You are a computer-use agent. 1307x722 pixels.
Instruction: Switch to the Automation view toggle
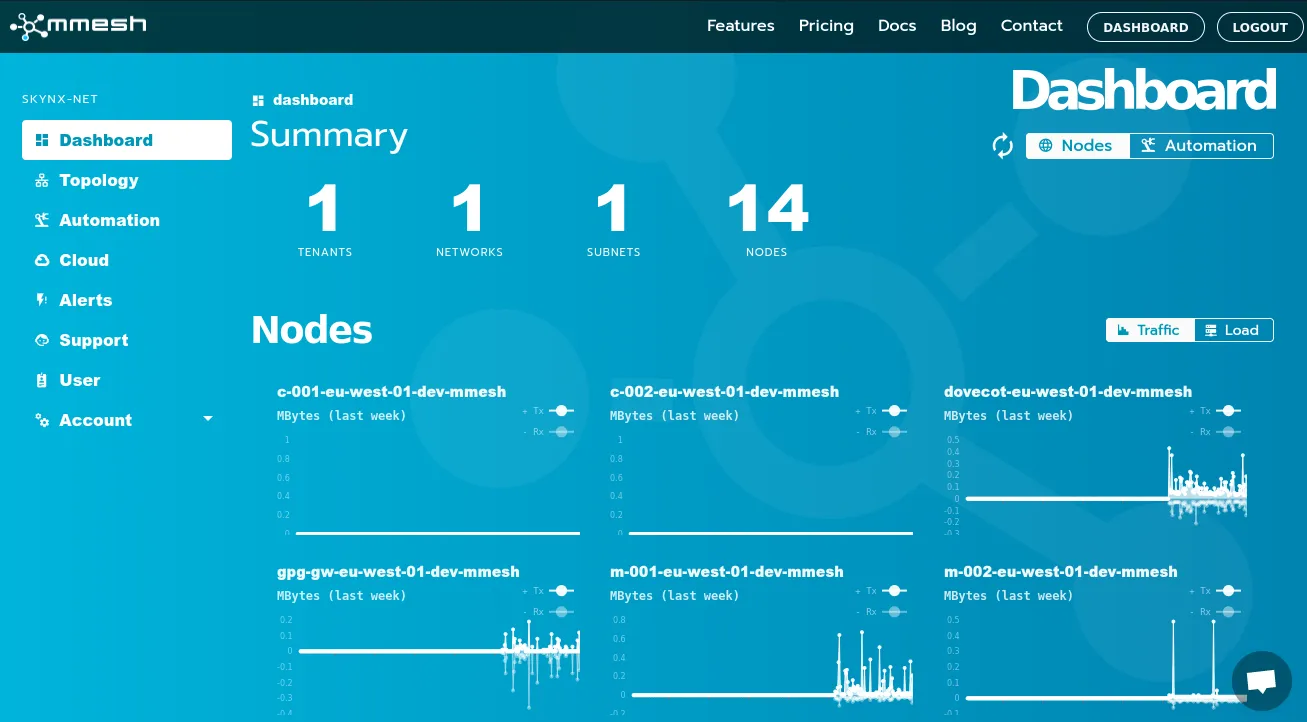coord(1201,146)
